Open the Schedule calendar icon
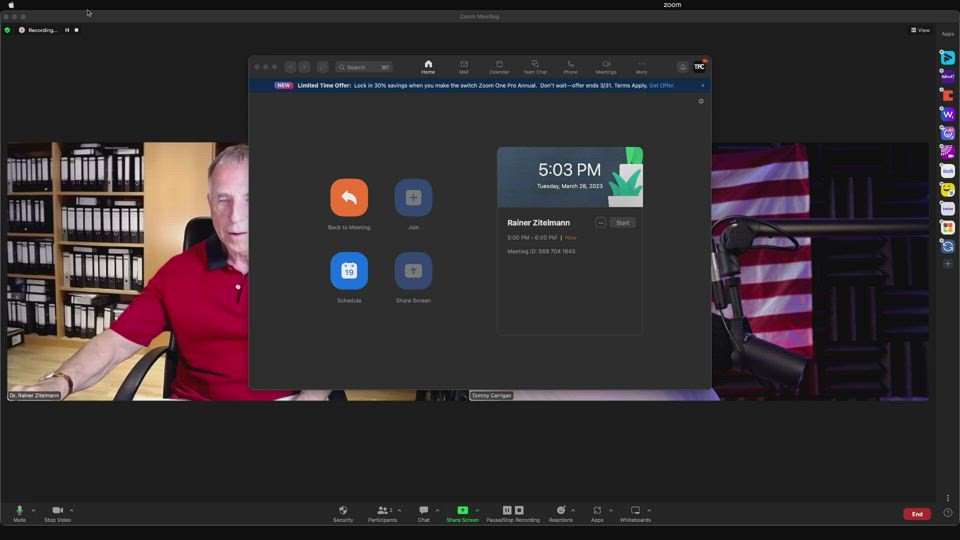 tap(349, 271)
